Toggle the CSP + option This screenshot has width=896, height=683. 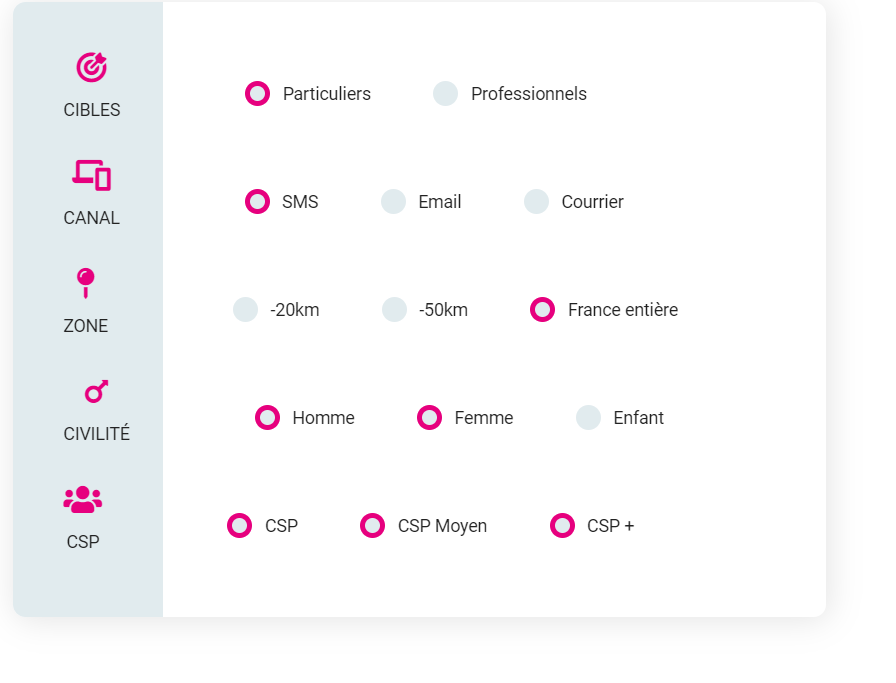coord(562,526)
